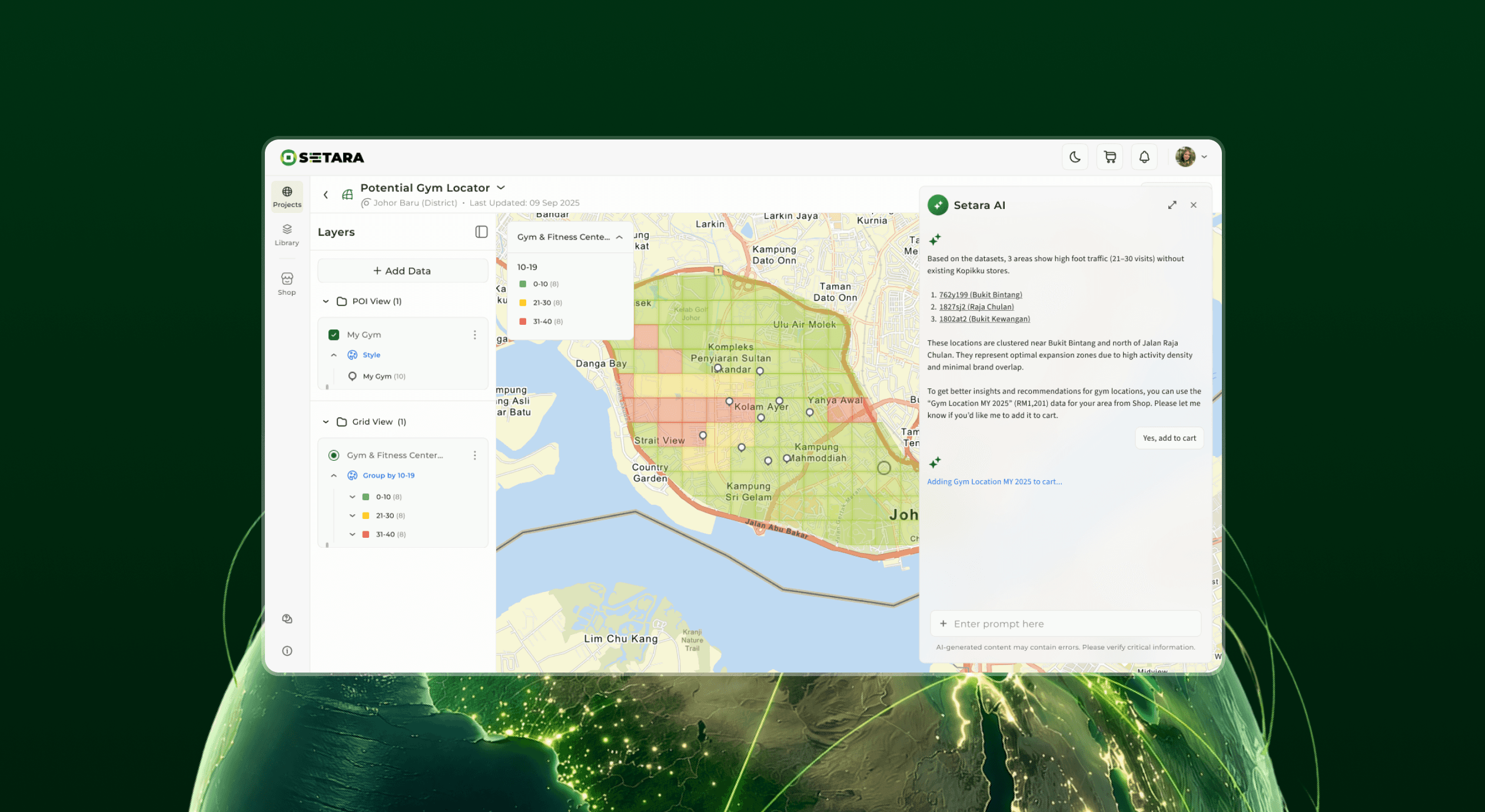Expand the 31-40 group in Layers
1485x812 pixels.
pos(352,534)
